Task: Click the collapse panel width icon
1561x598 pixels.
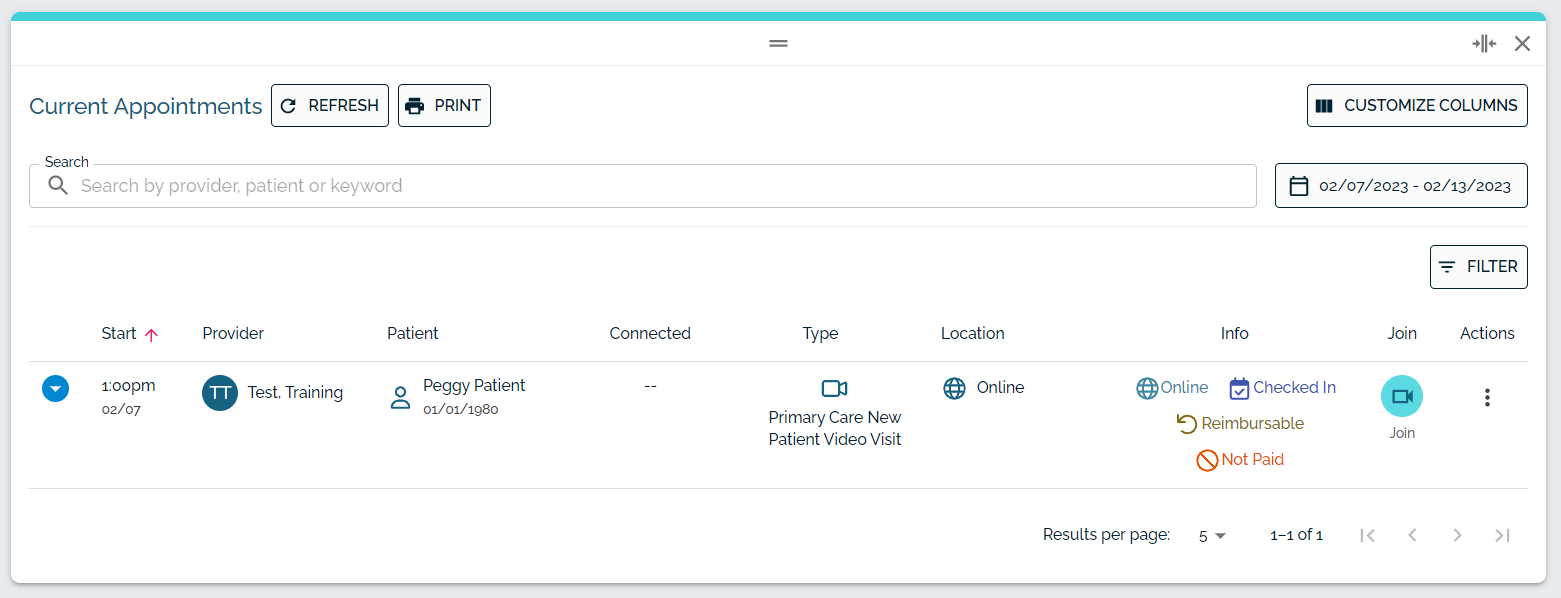Action: coord(1484,43)
